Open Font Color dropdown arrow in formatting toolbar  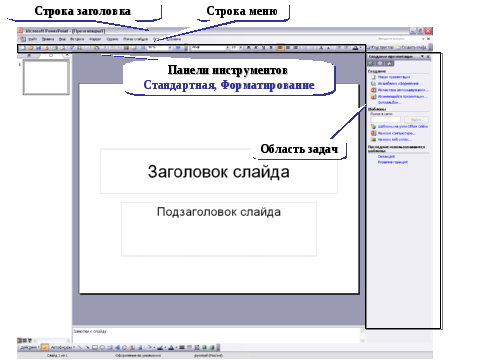(361, 48)
